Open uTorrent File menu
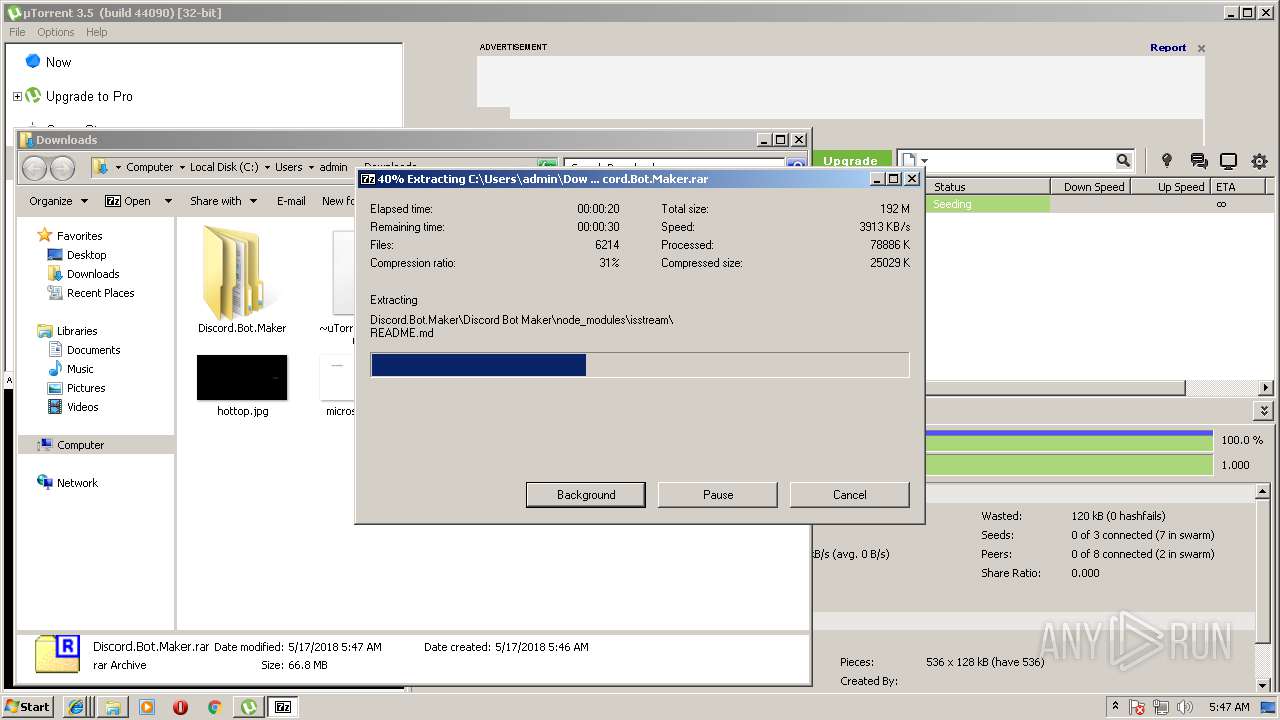 [x=17, y=32]
